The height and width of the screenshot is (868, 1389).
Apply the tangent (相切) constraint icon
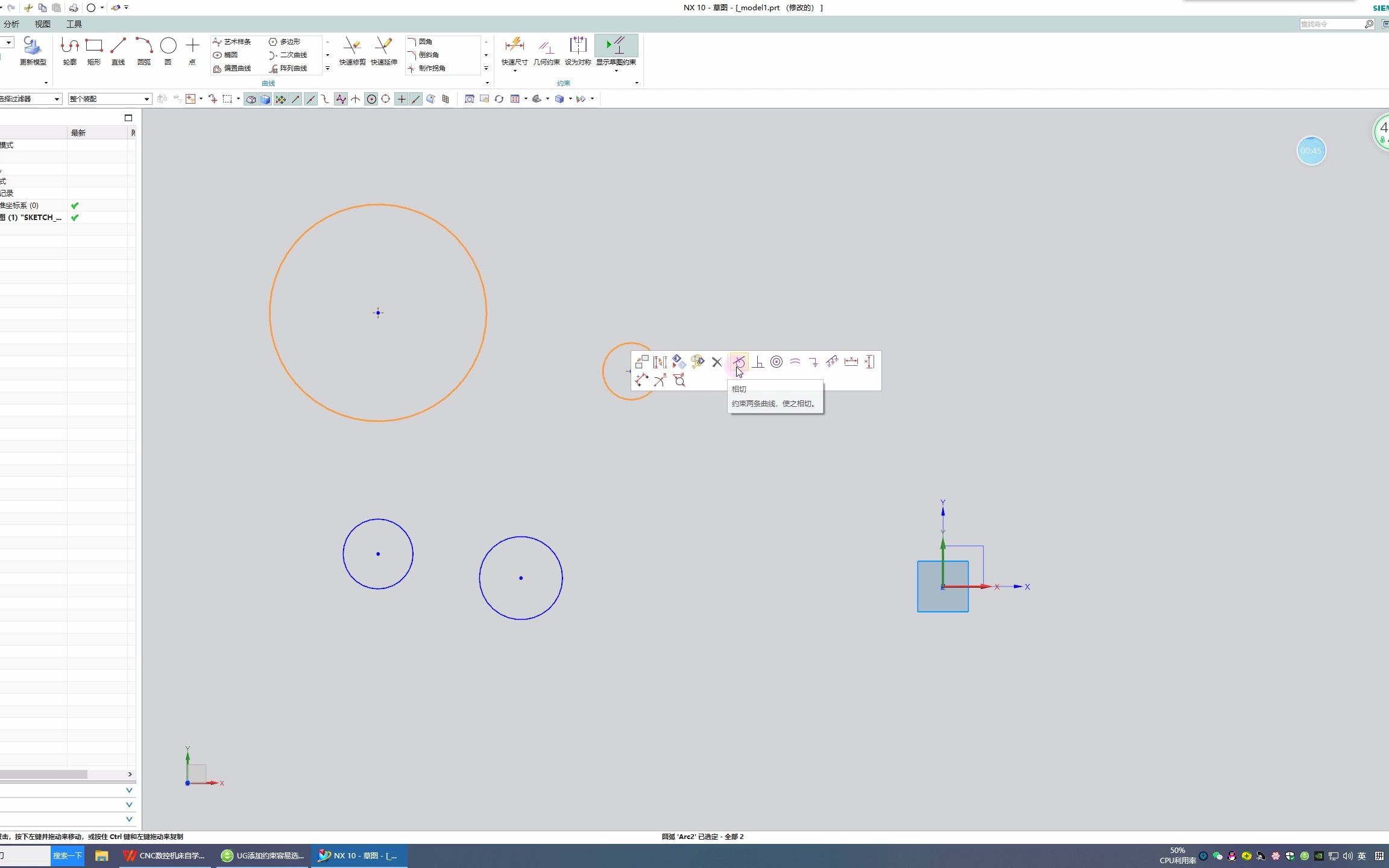click(739, 362)
